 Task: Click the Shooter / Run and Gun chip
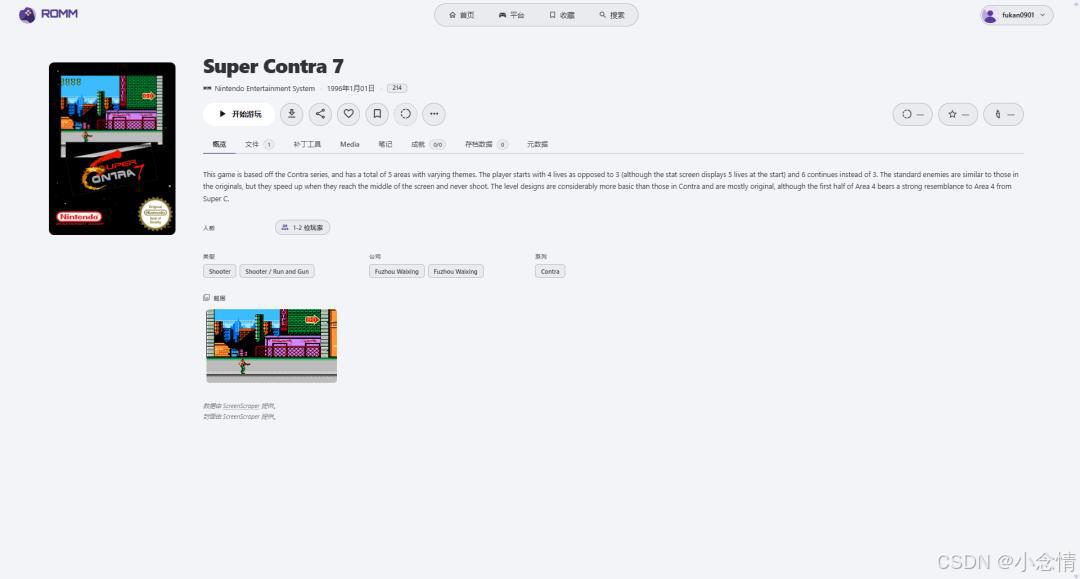pyautogui.click(x=277, y=271)
